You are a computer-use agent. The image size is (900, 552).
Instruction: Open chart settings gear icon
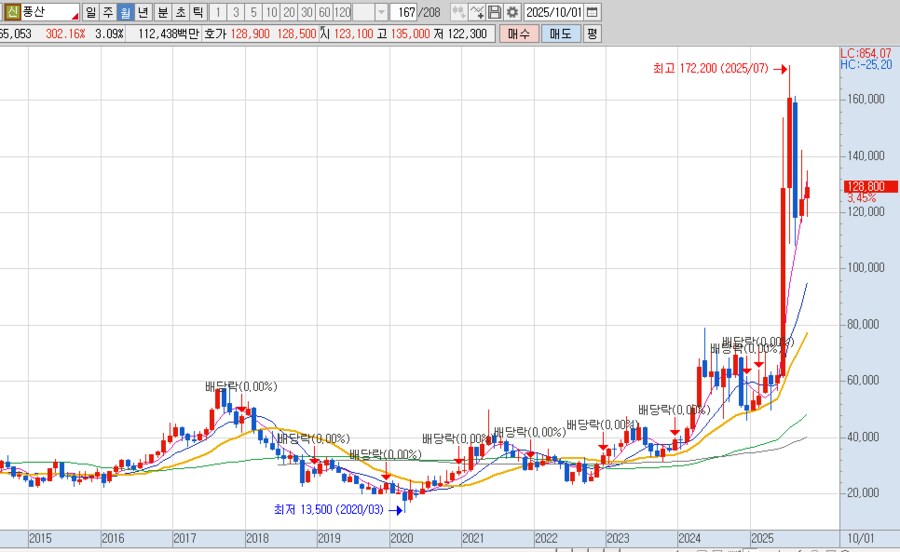tap(512, 13)
